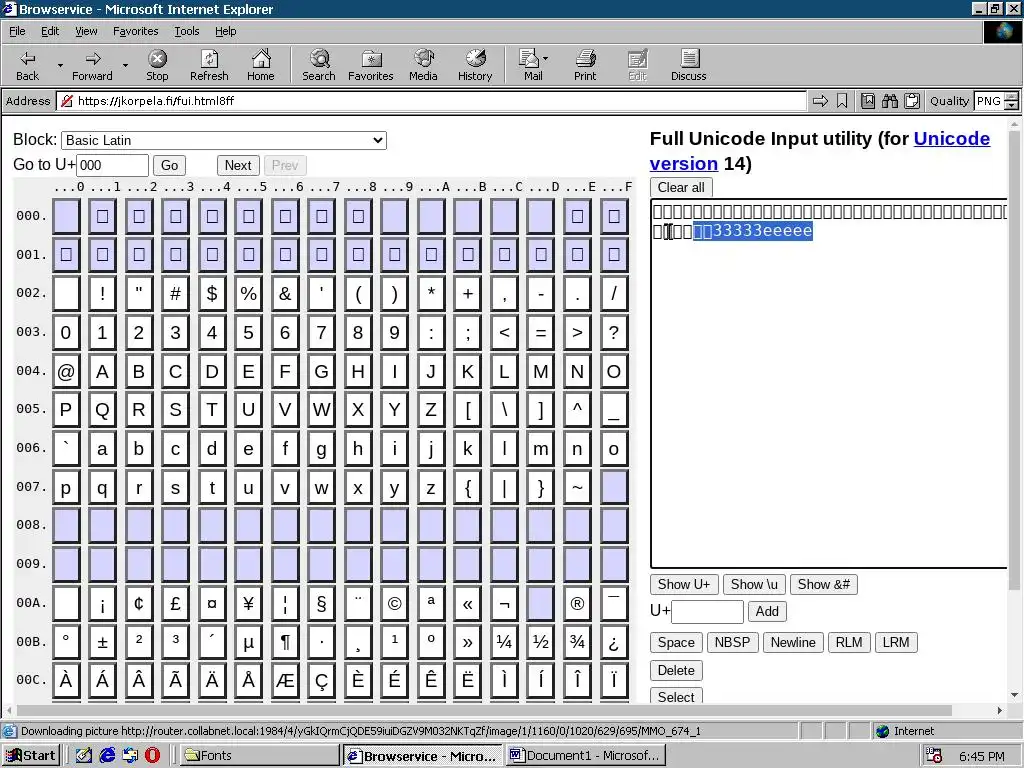Launch Internet Explorer from quick launch
The height and width of the screenshot is (768, 1024).
point(107,756)
